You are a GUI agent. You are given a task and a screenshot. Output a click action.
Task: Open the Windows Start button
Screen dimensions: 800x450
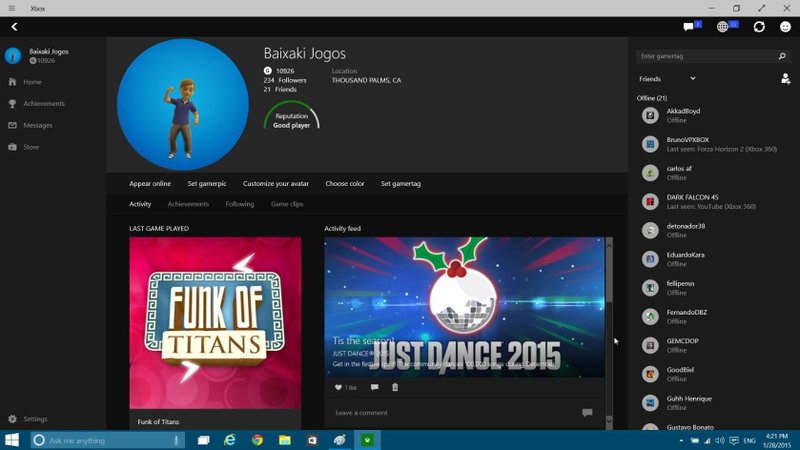[x=12, y=440]
